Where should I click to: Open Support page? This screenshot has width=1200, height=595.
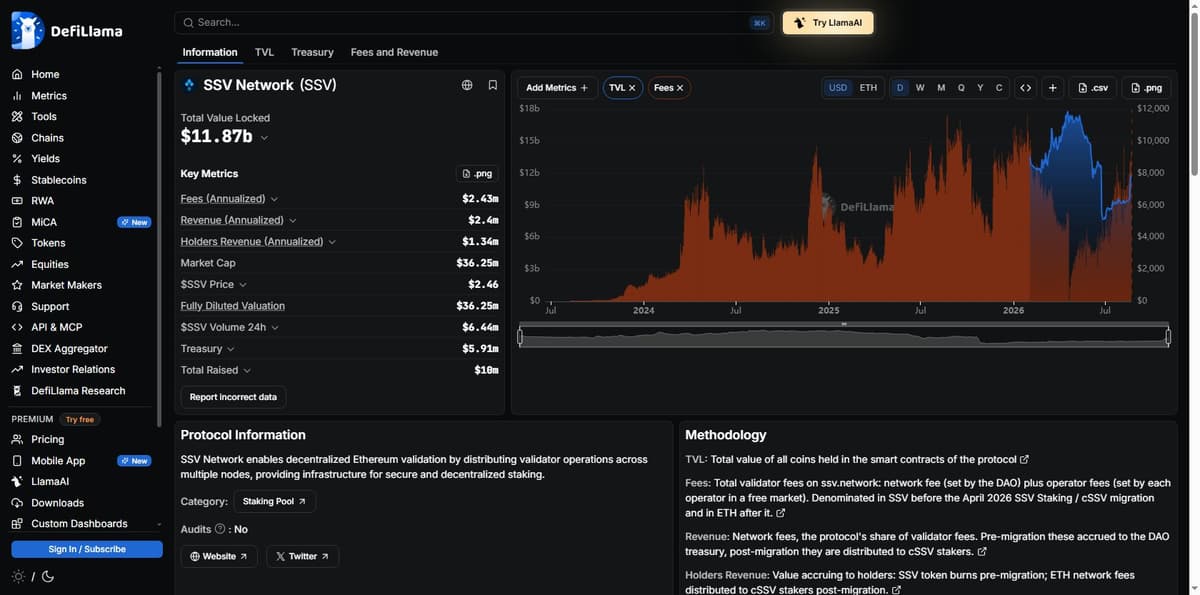(x=50, y=307)
